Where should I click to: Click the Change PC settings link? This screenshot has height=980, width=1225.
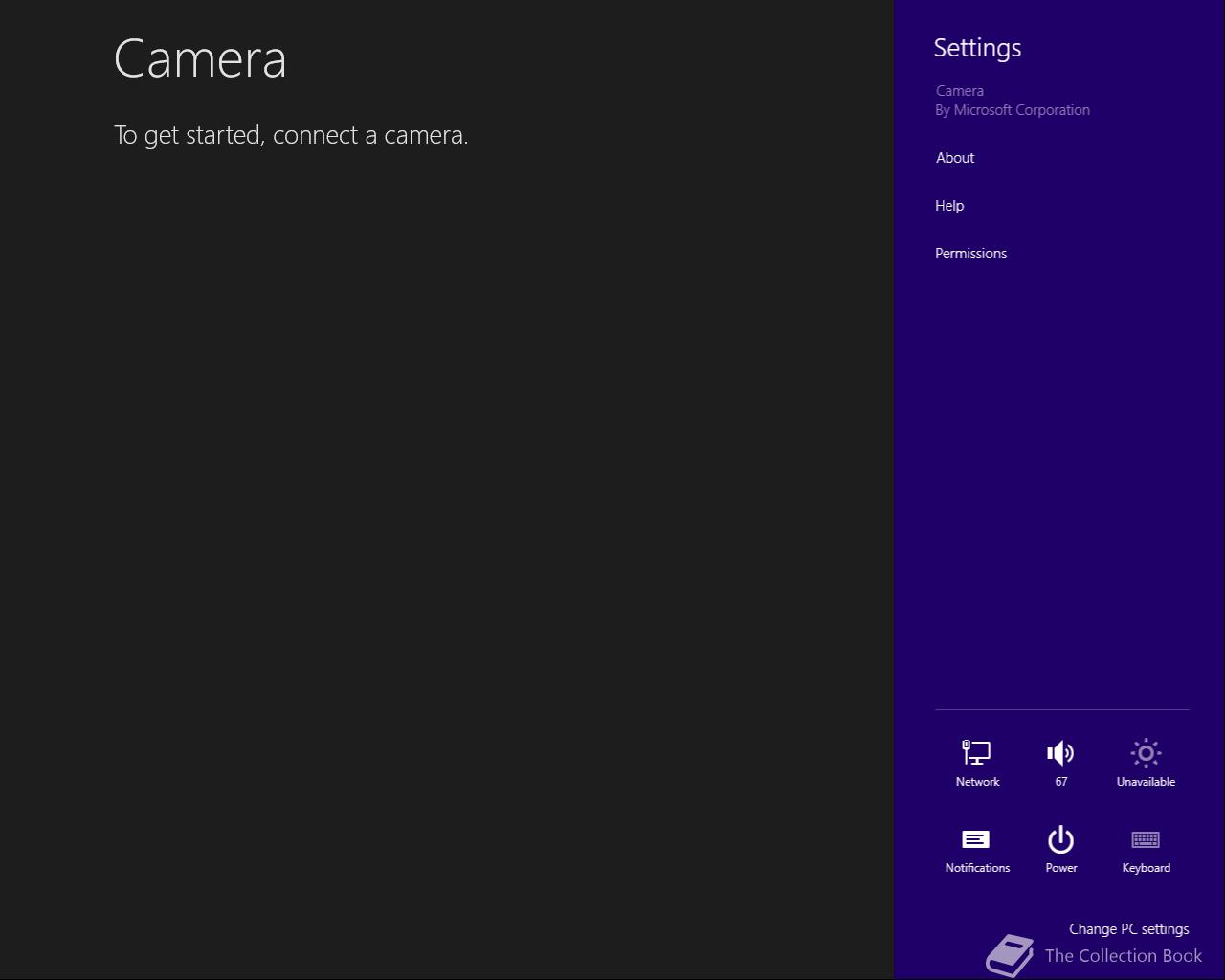[1128, 929]
